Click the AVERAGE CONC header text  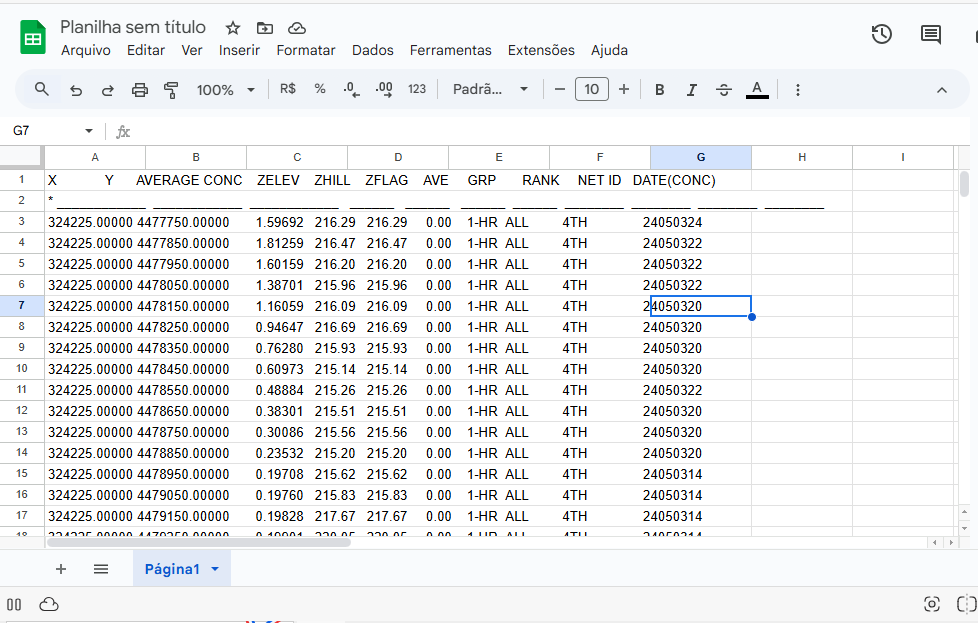[x=189, y=180]
